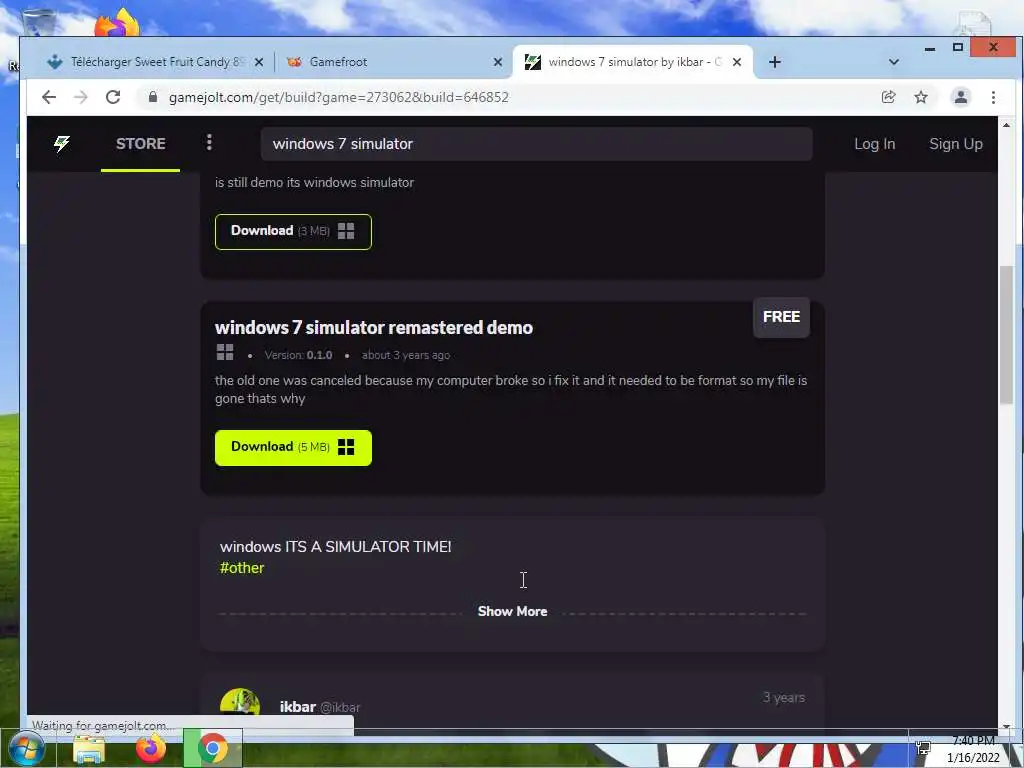Click the 'Version: 0.1.0' text

298,355
